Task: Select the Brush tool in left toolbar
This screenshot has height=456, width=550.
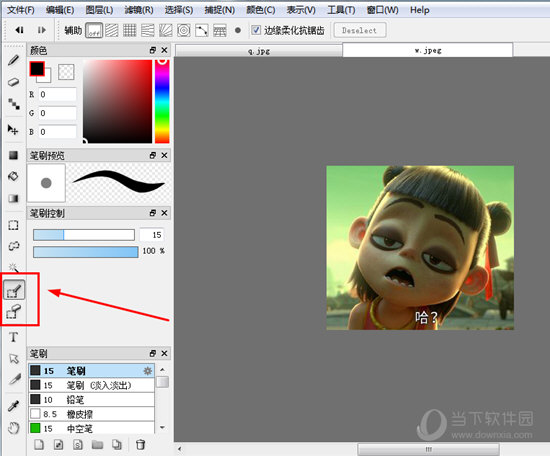Action: 14,60
